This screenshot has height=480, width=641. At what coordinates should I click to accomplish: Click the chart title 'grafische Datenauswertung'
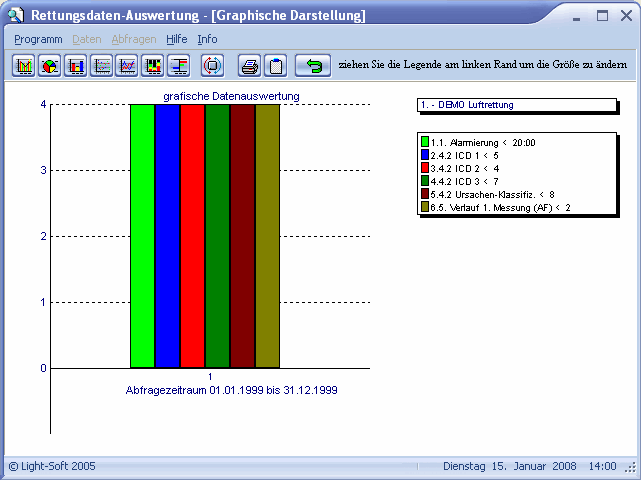pyautogui.click(x=231, y=96)
